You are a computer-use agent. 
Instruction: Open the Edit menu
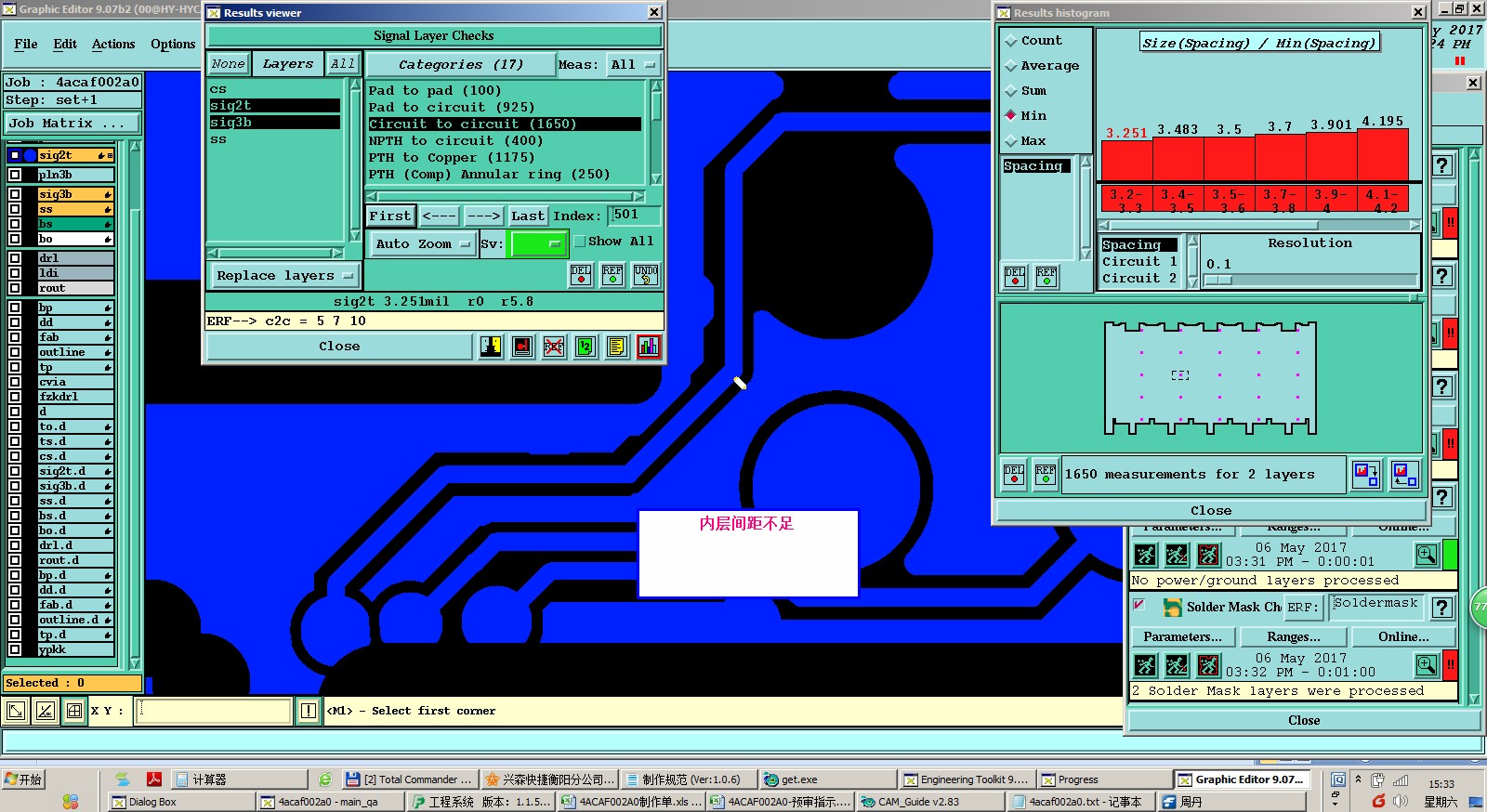point(65,45)
